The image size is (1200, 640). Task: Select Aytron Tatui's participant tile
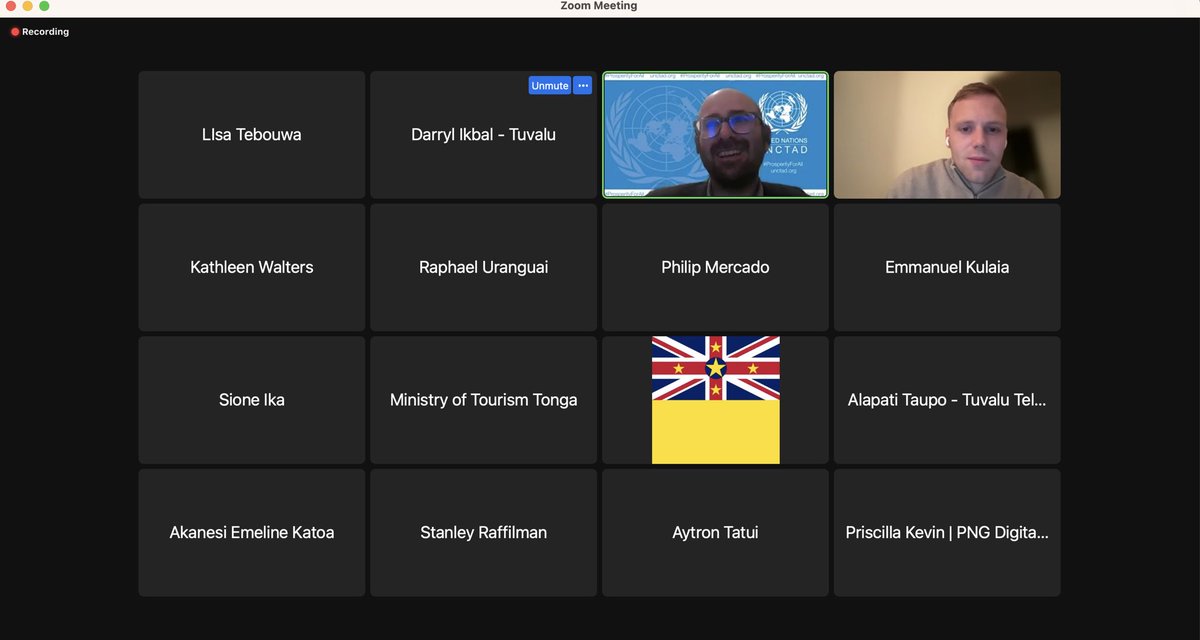click(x=715, y=533)
